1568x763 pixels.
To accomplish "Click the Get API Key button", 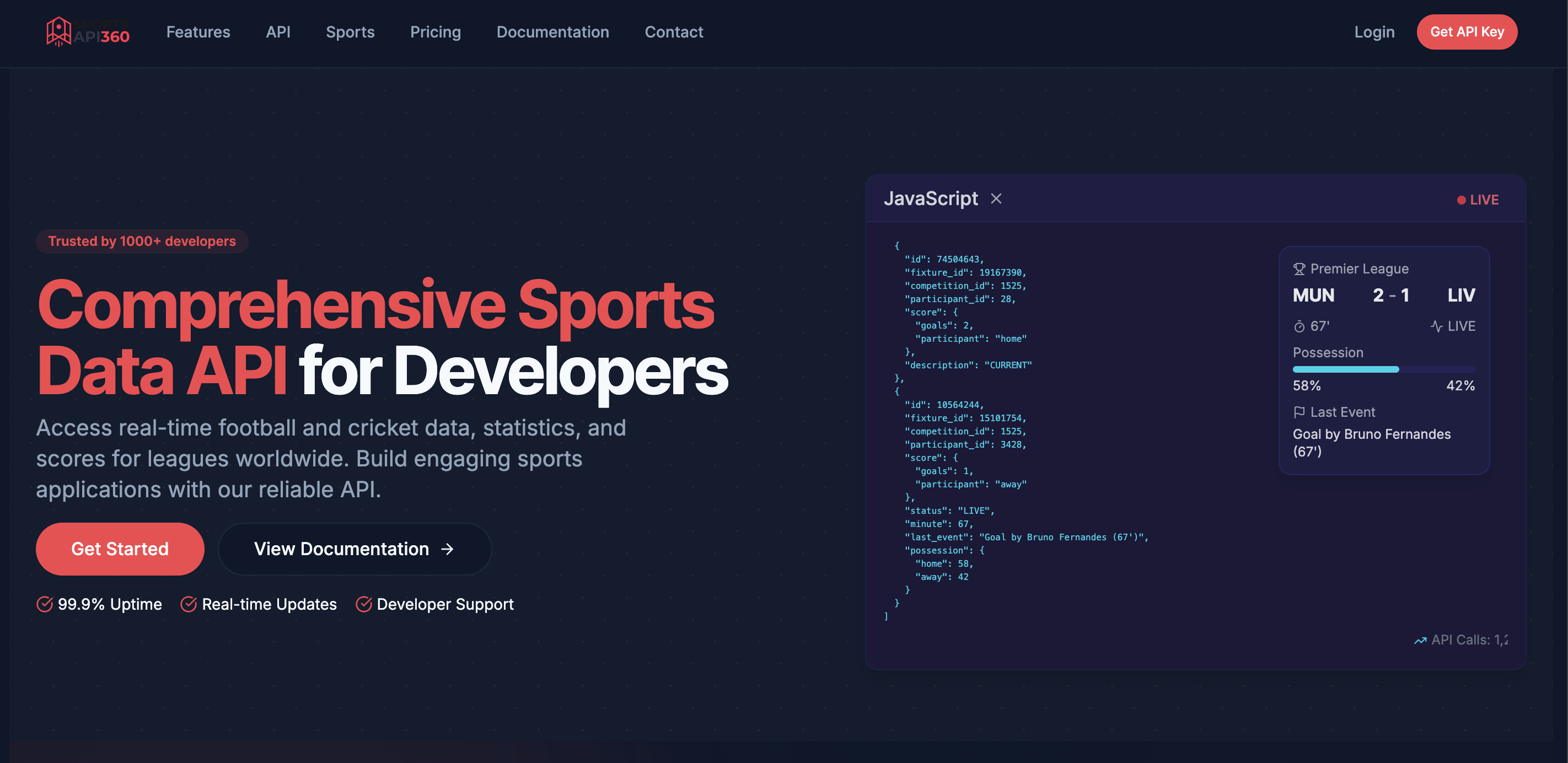I will (1467, 31).
